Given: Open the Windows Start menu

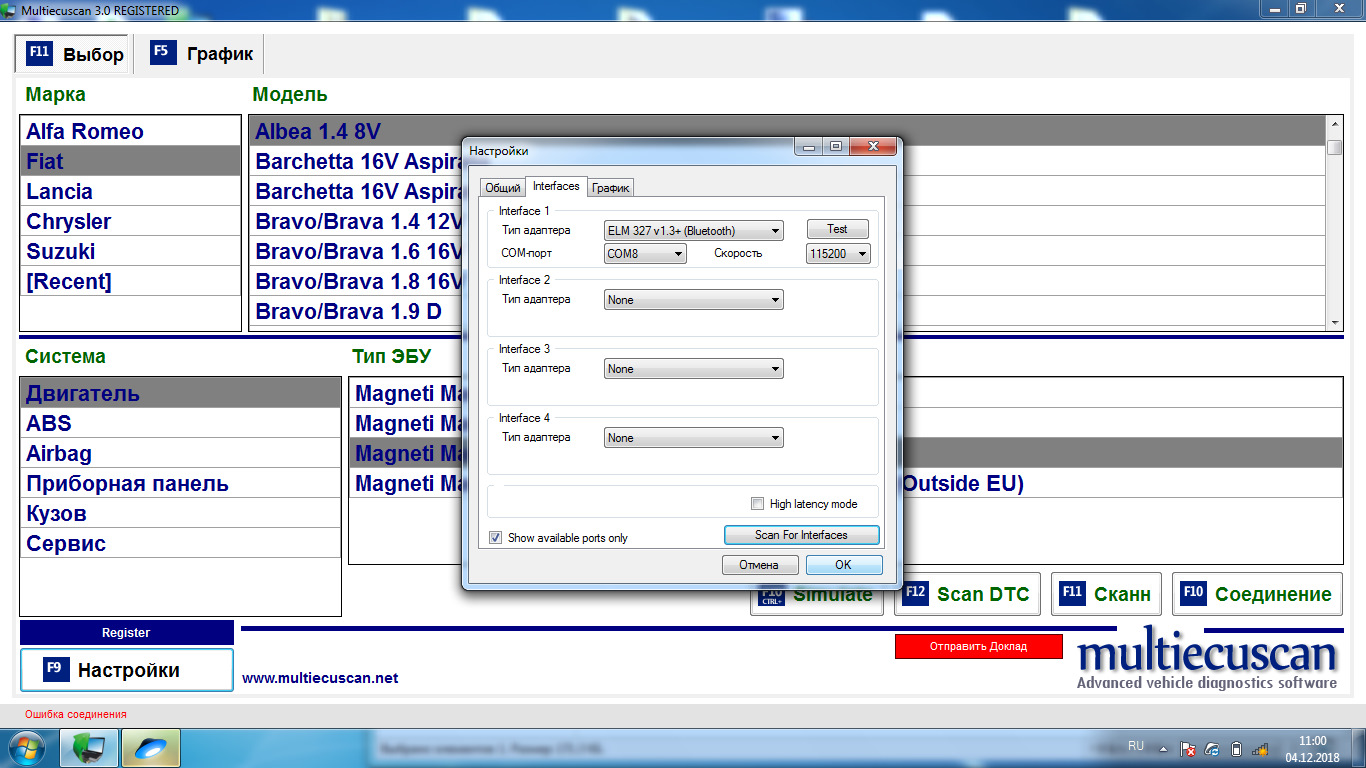Looking at the screenshot, I should 27,747.
